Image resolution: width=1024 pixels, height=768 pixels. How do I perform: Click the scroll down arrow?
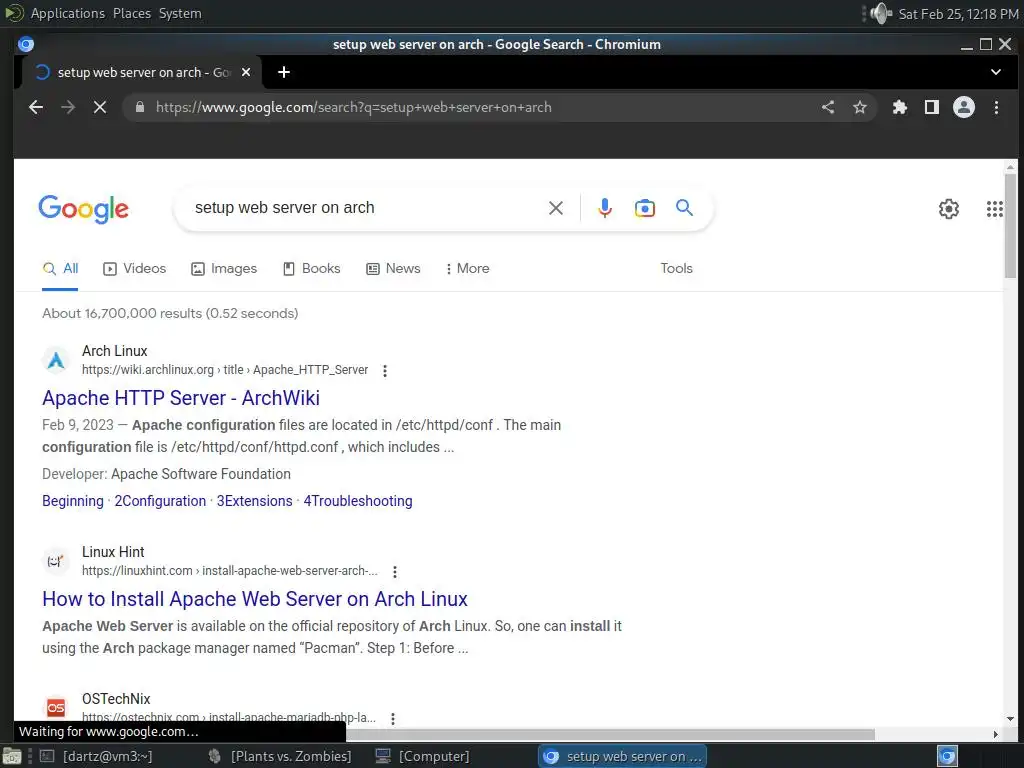click(1010, 718)
